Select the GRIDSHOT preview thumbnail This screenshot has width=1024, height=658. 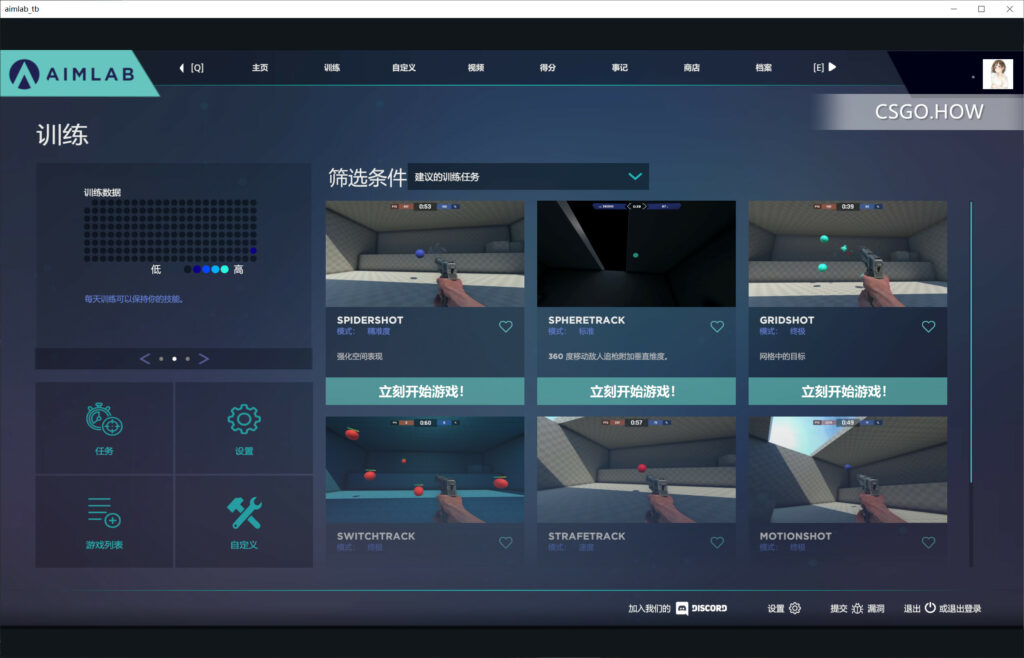point(848,254)
